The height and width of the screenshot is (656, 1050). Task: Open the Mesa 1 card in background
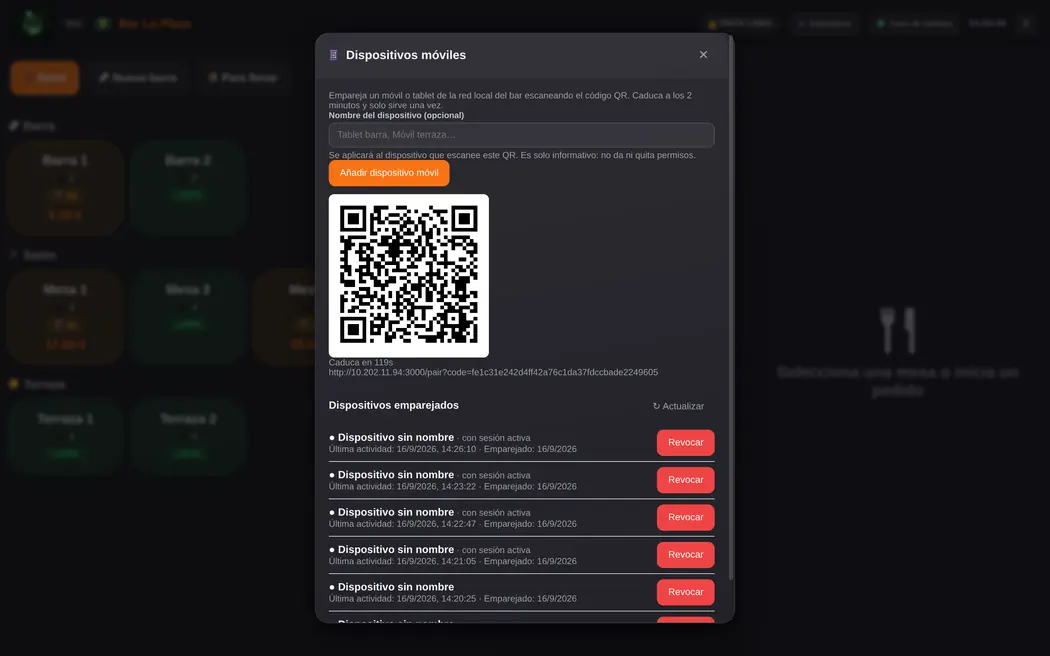[x=65, y=317]
